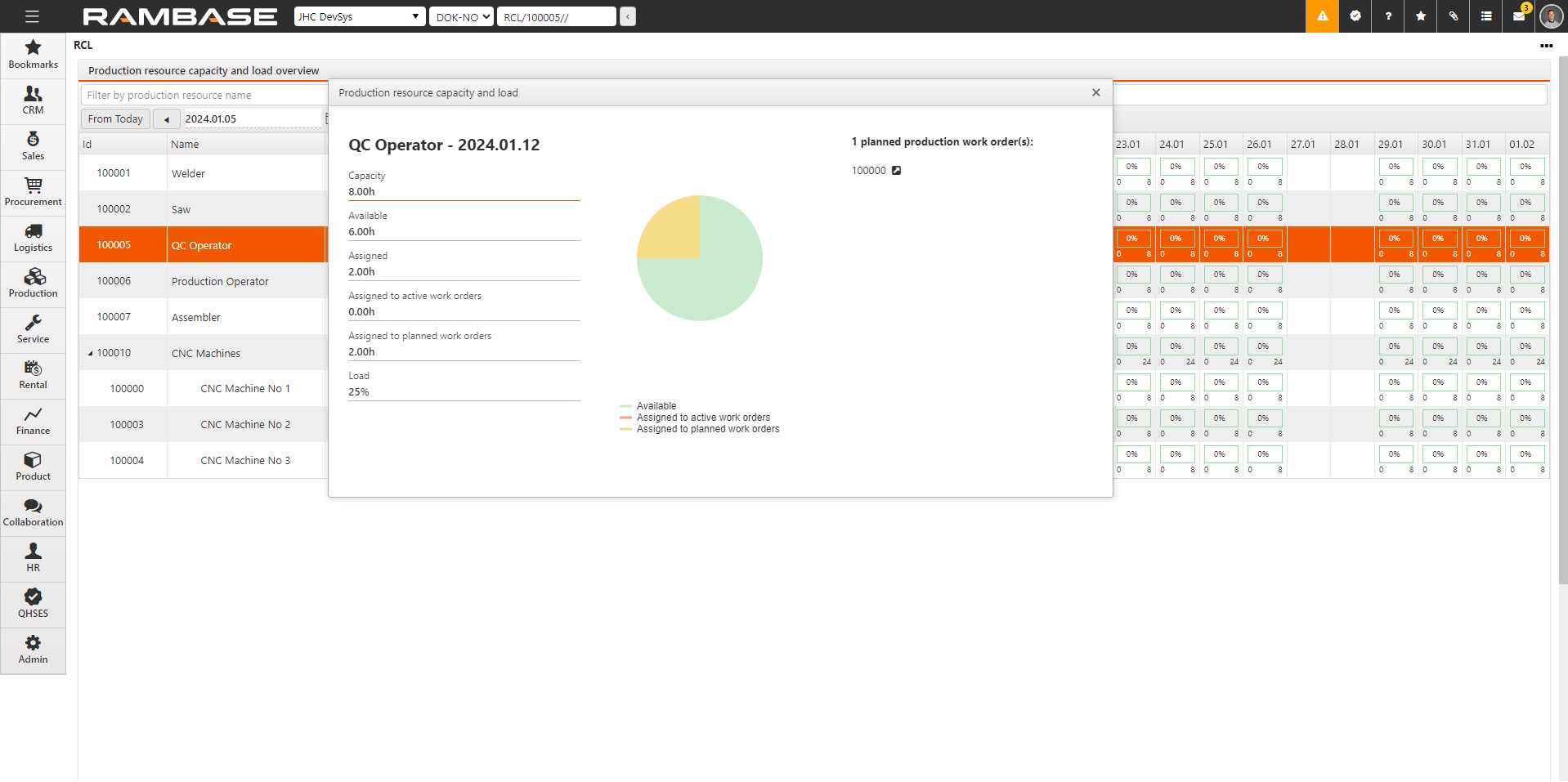Click the mail icon with badge 3

click(x=1519, y=16)
